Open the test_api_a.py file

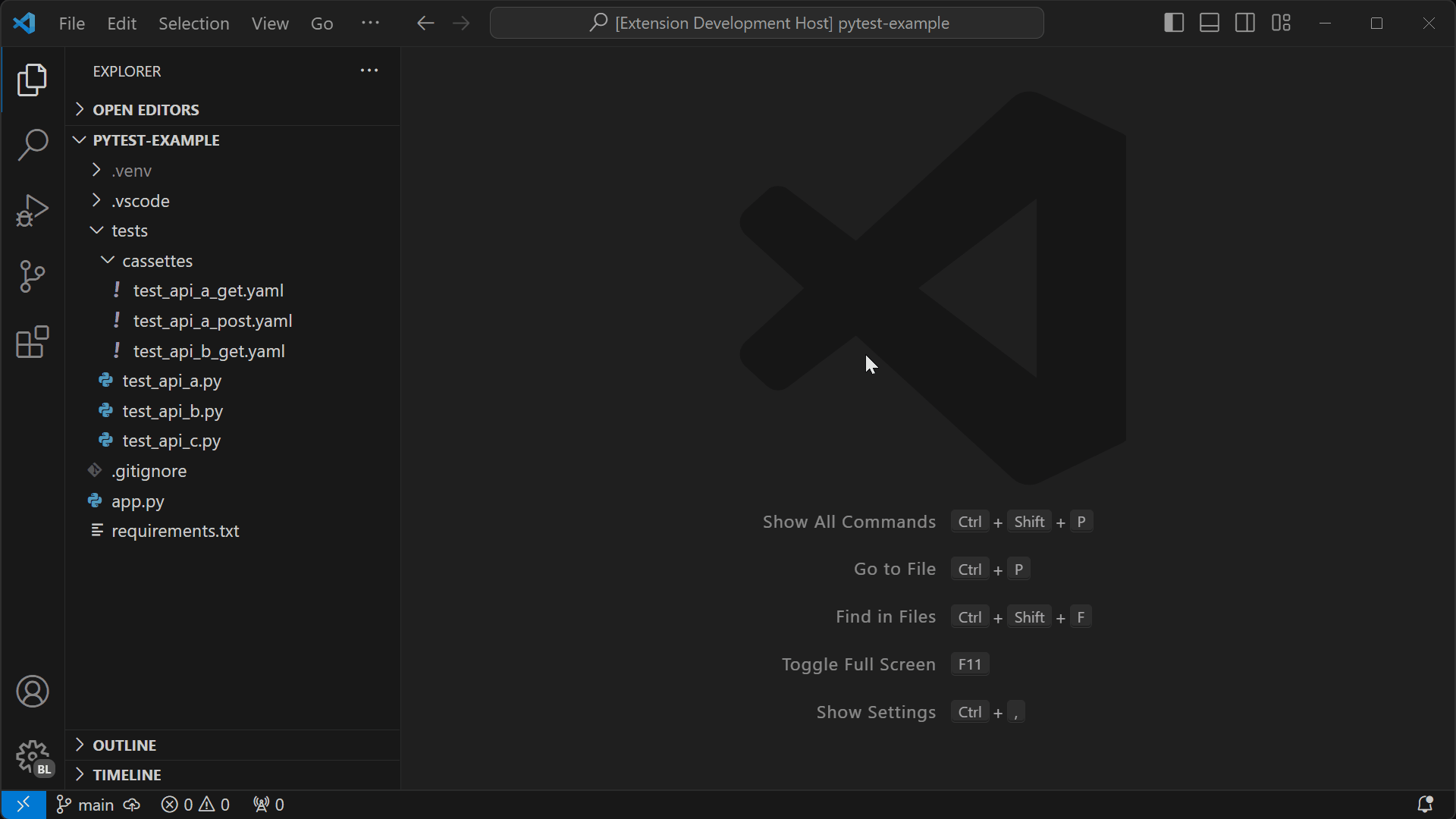click(x=172, y=381)
